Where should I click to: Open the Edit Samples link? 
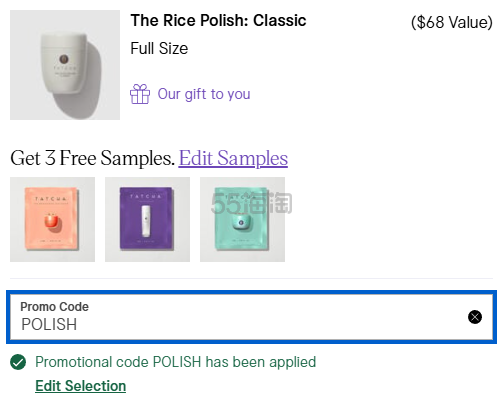pos(233,158)
